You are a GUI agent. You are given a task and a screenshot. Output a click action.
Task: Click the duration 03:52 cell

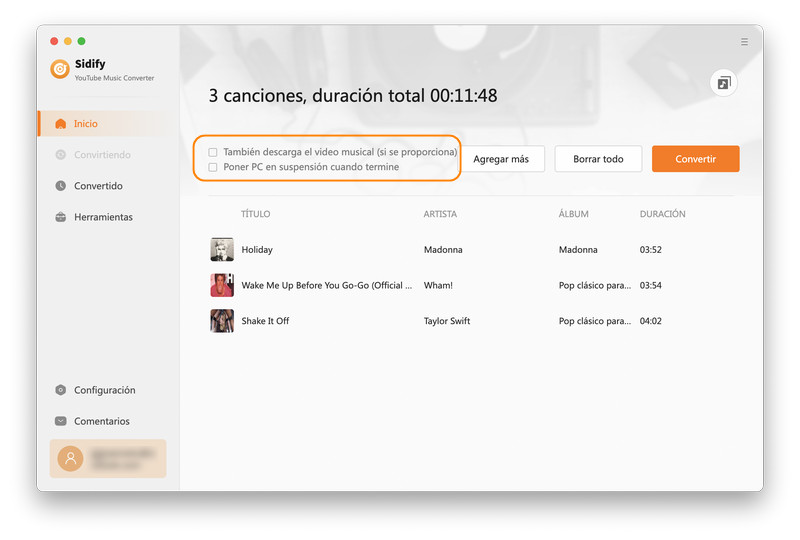(651, 250)
